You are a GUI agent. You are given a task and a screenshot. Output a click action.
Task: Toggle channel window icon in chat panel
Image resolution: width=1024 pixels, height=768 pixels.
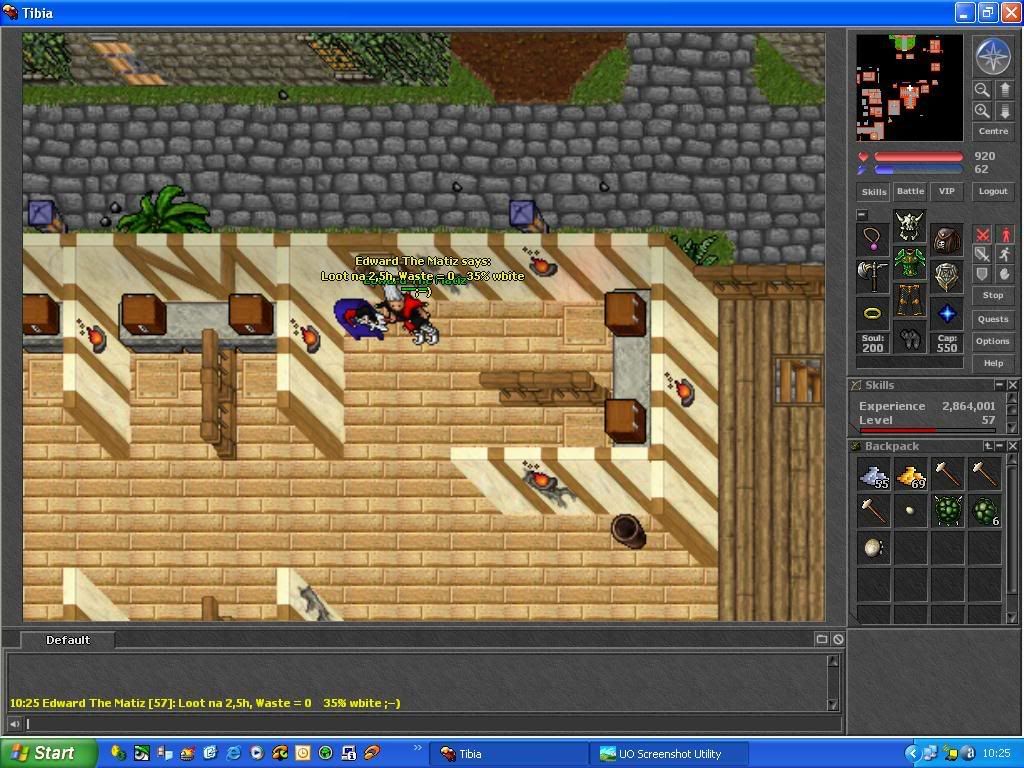822,639
